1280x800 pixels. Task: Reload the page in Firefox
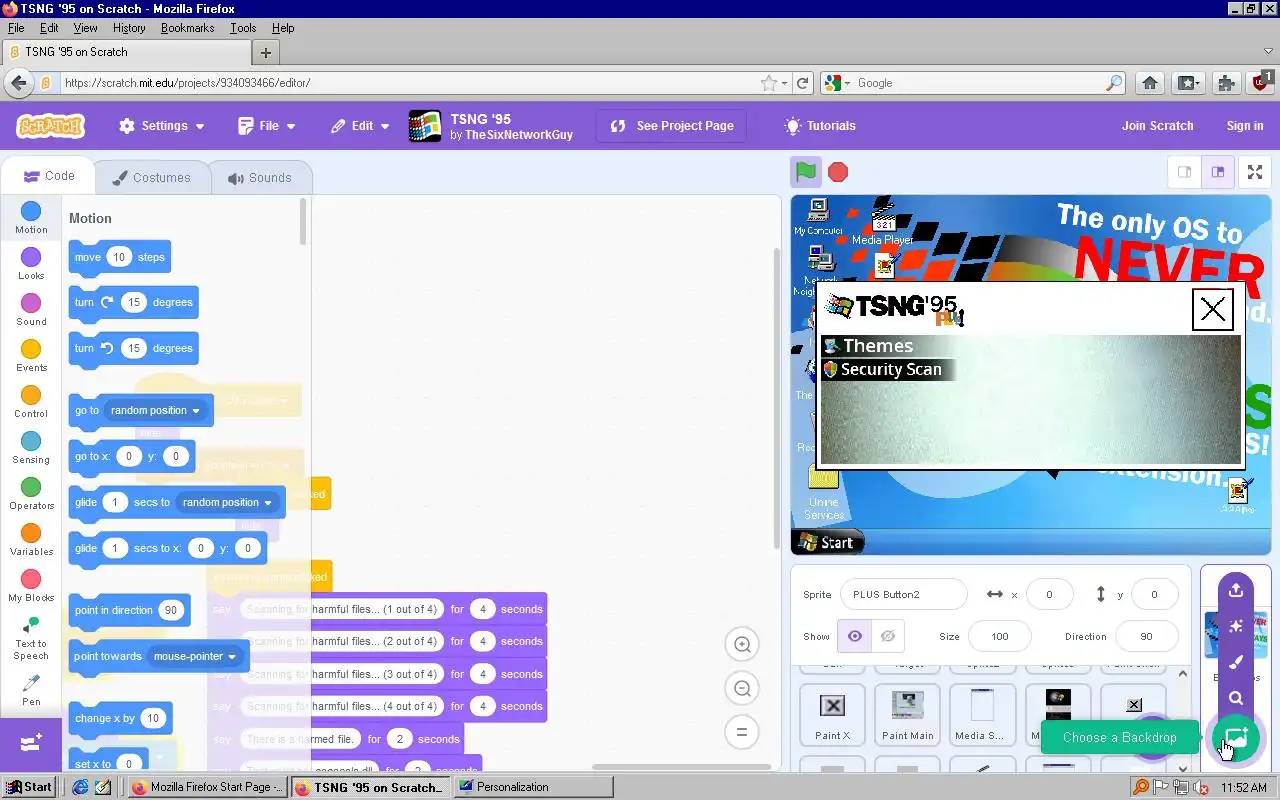click(802, 83)
